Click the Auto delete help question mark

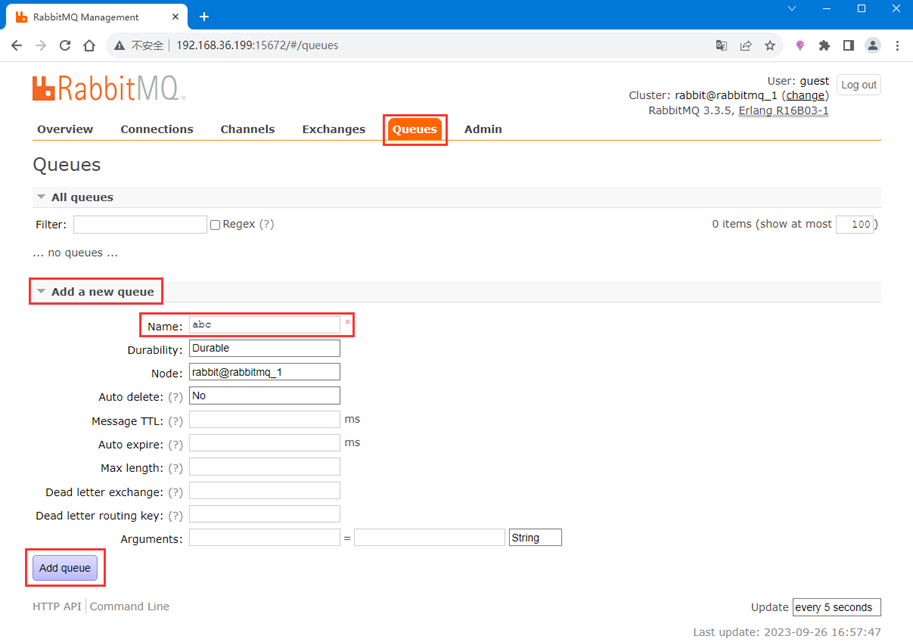coord(175,397)
